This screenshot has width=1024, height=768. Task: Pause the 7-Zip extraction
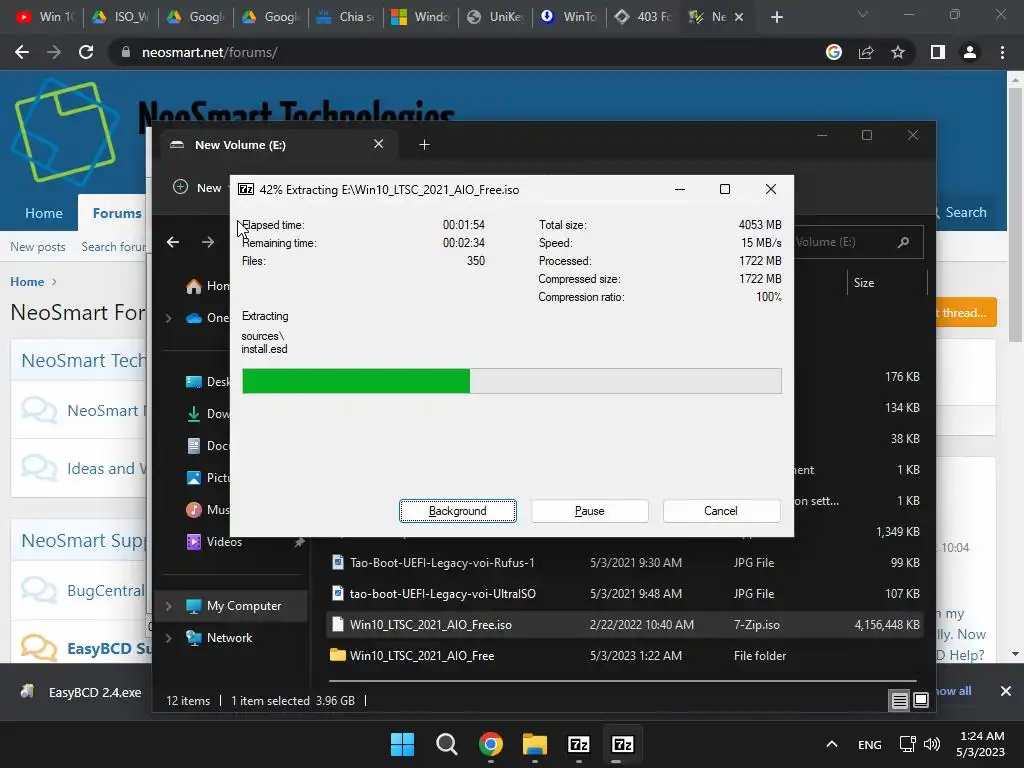coord(589,511)
